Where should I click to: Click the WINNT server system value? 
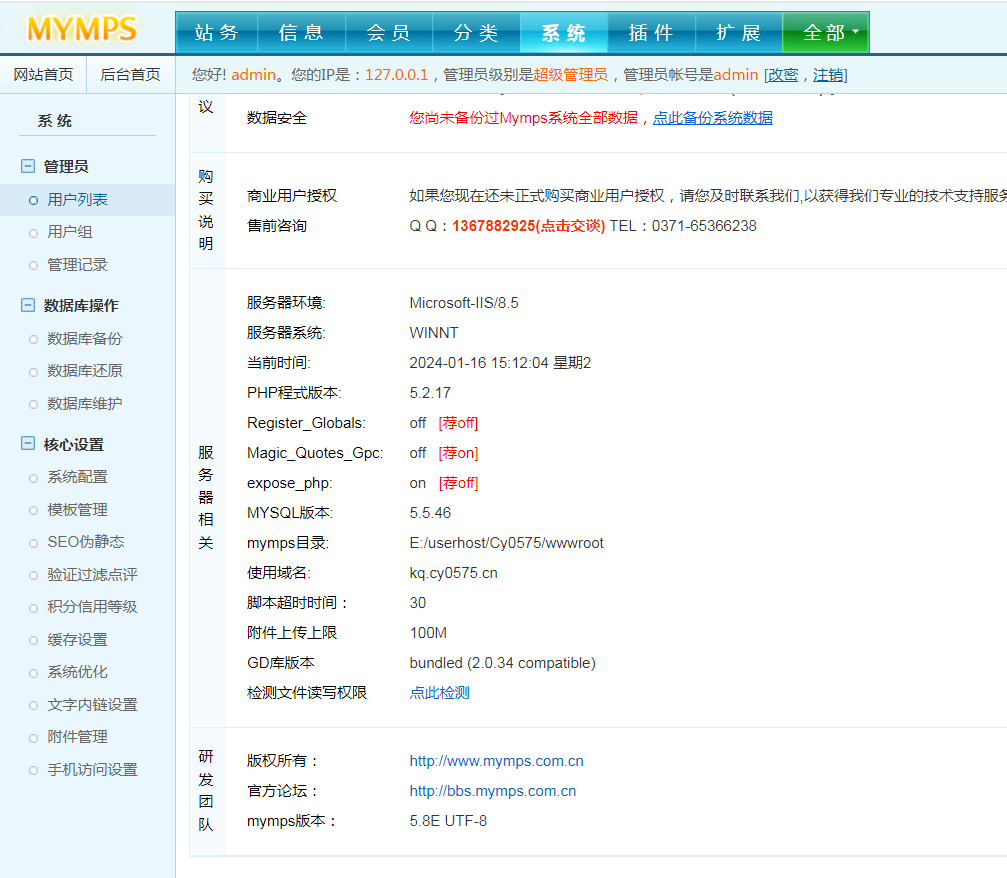click(x=434, y=333)
